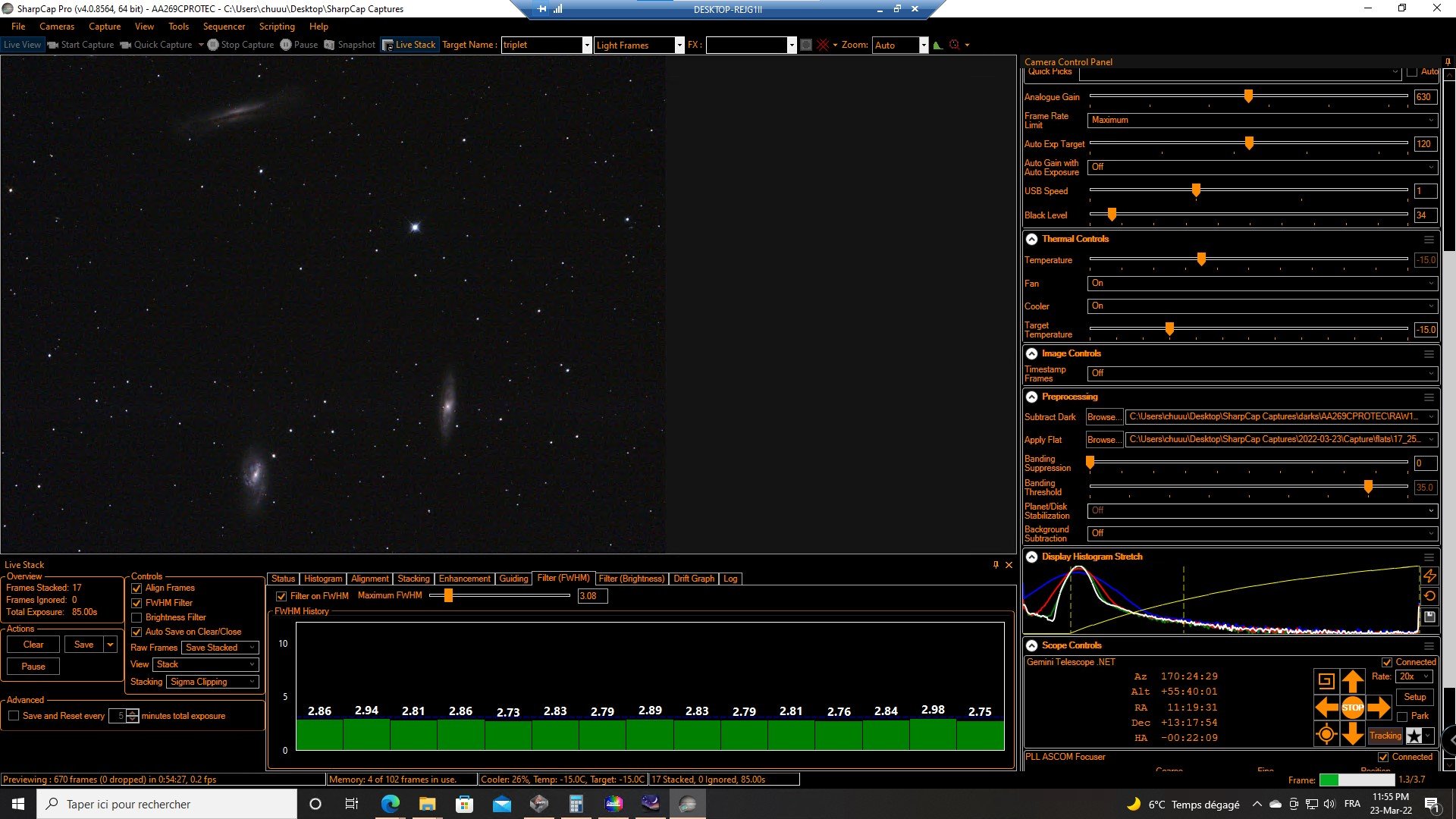Click the lightning auto-stretch histogram button
This screenshot has width=1456, height=819.
click(x=1429, y=576)
